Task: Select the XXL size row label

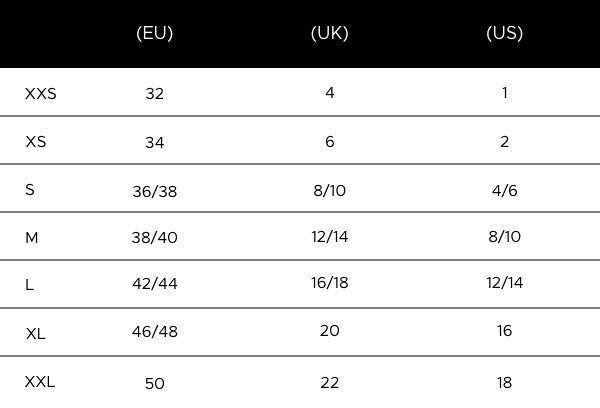Action: (40, 382)
